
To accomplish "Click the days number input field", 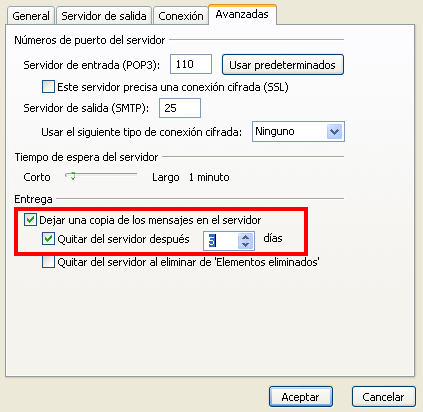I will coord(221,241).
